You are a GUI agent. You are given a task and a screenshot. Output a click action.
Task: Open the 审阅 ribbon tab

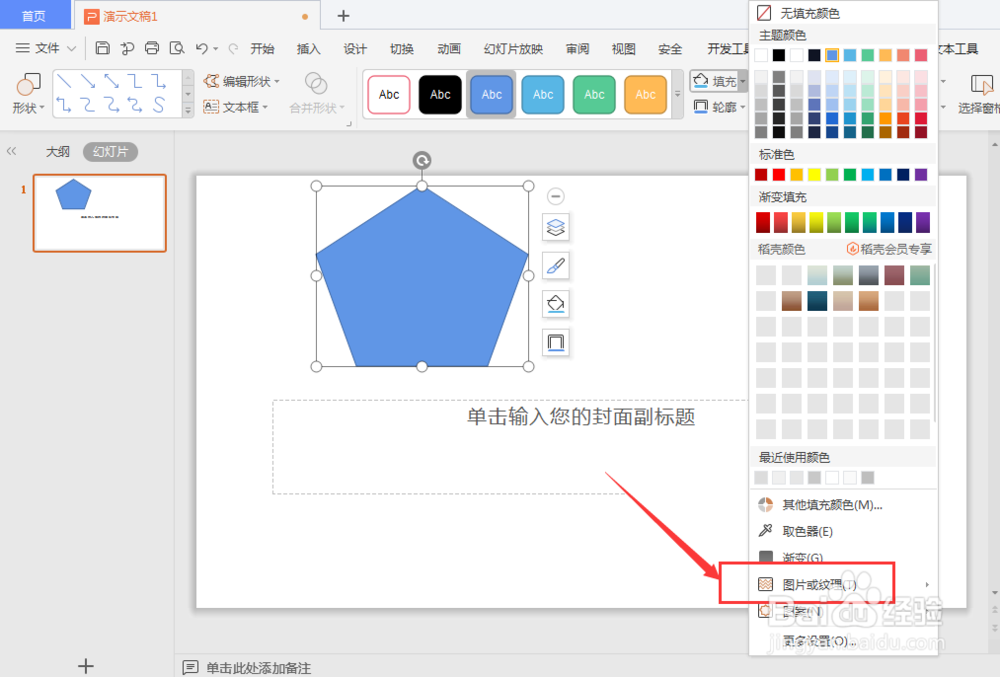(x=577, y=49)
